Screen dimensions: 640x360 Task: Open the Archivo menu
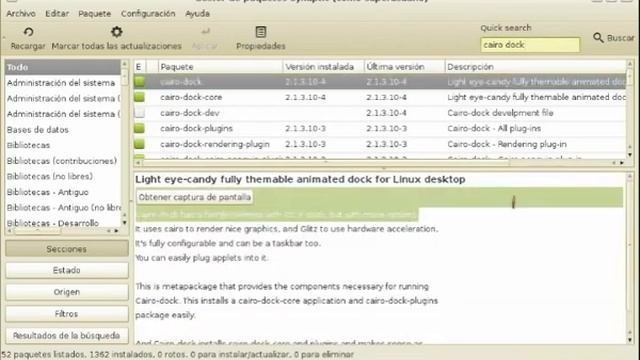[21, 13]
